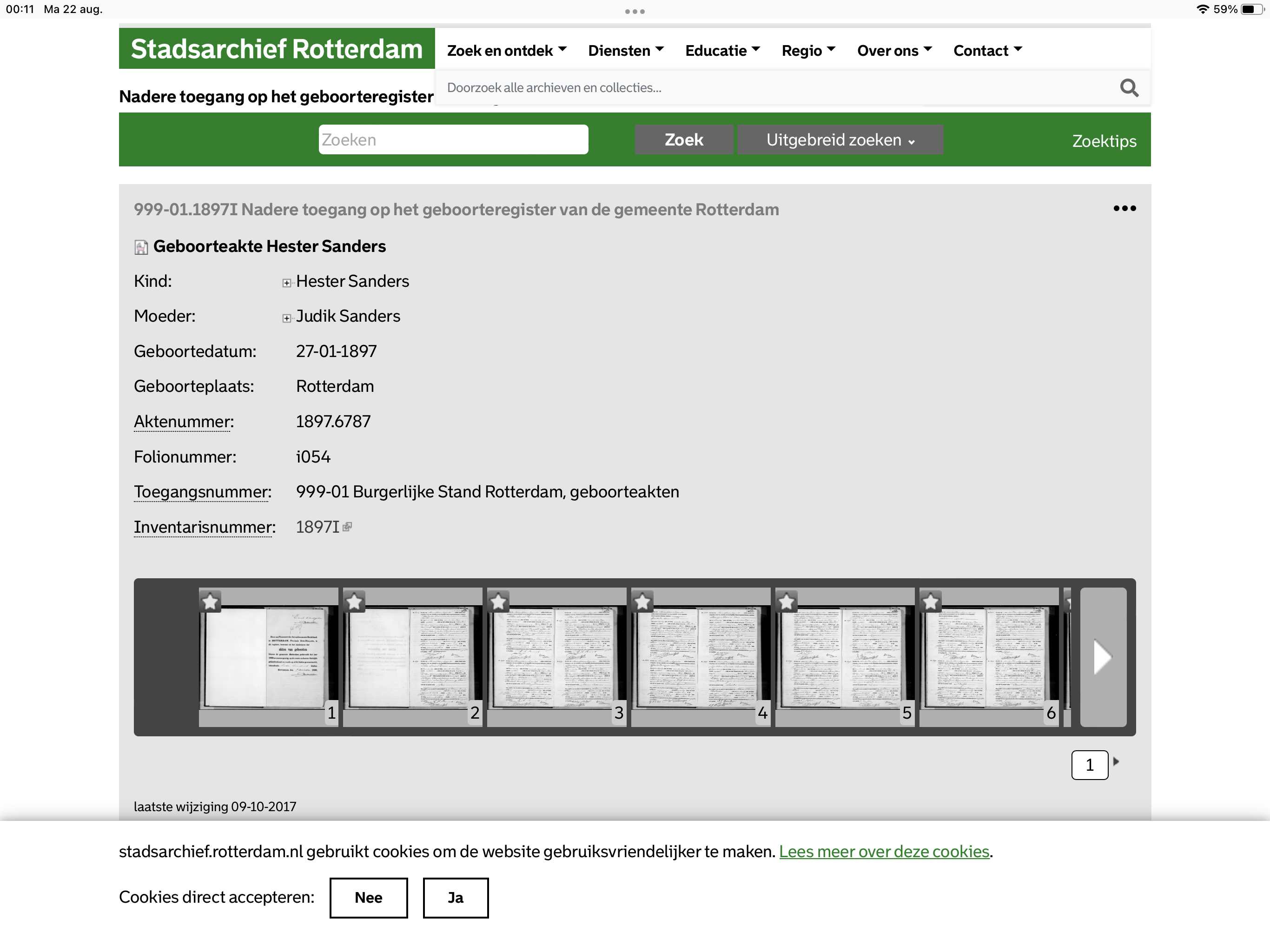This screenshot has height=952, width=1270.
Task: Toggle favorite star on scan thumbnail 1
Action: (x=211, y=602)
